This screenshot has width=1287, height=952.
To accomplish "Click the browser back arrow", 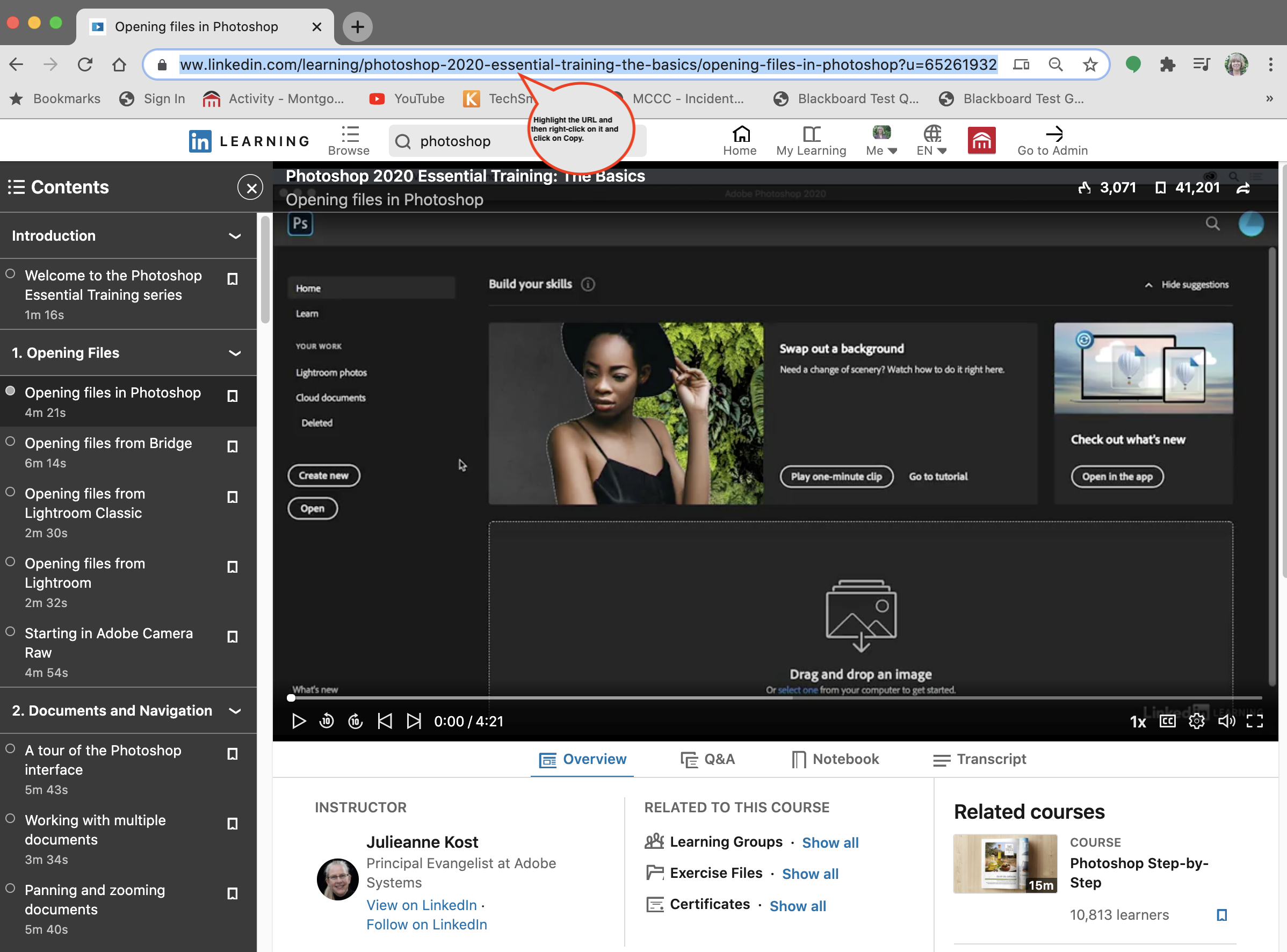I will point(16,64).
